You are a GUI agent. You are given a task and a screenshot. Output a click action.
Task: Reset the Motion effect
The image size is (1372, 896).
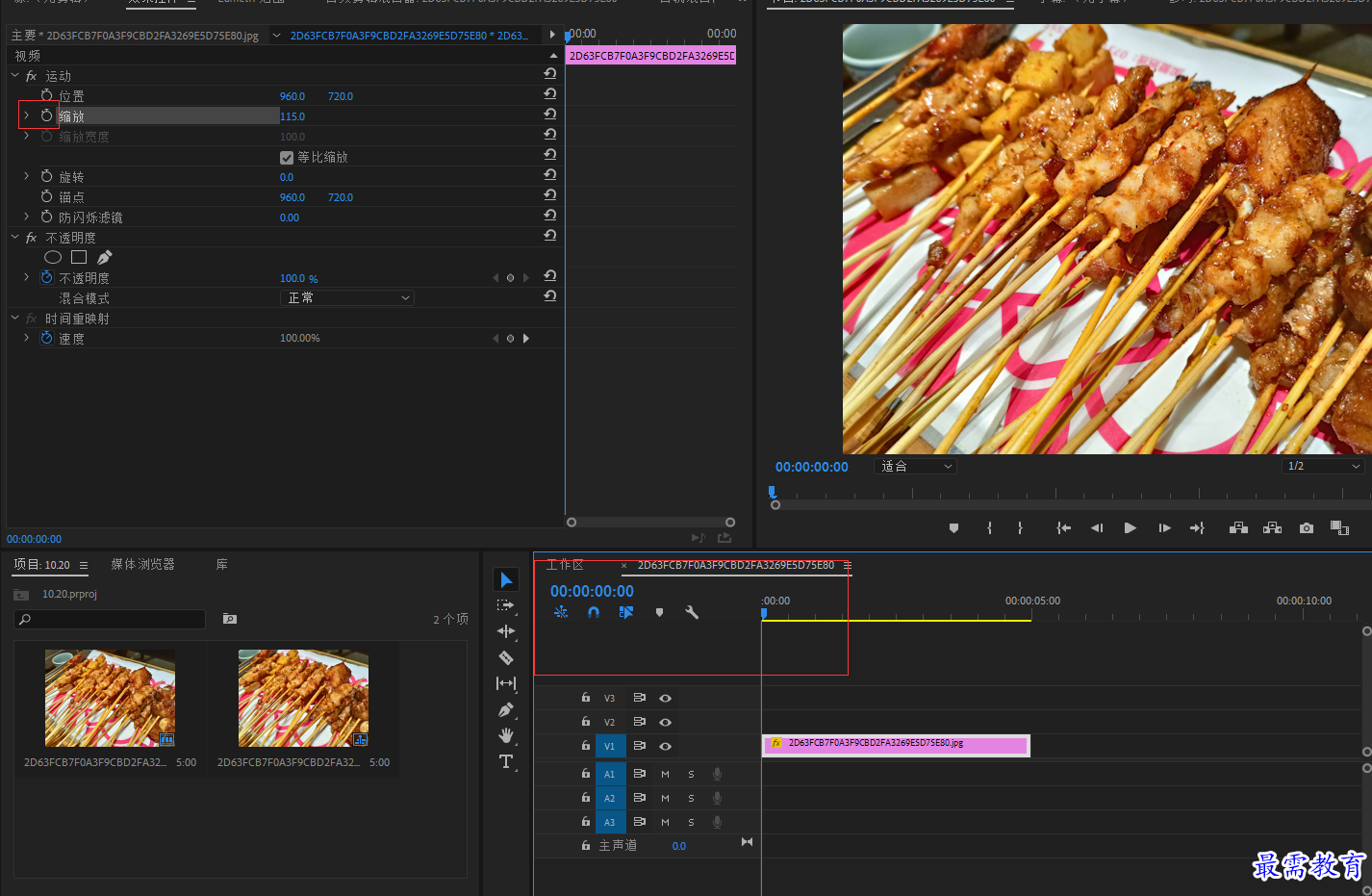tap(550, 73)
